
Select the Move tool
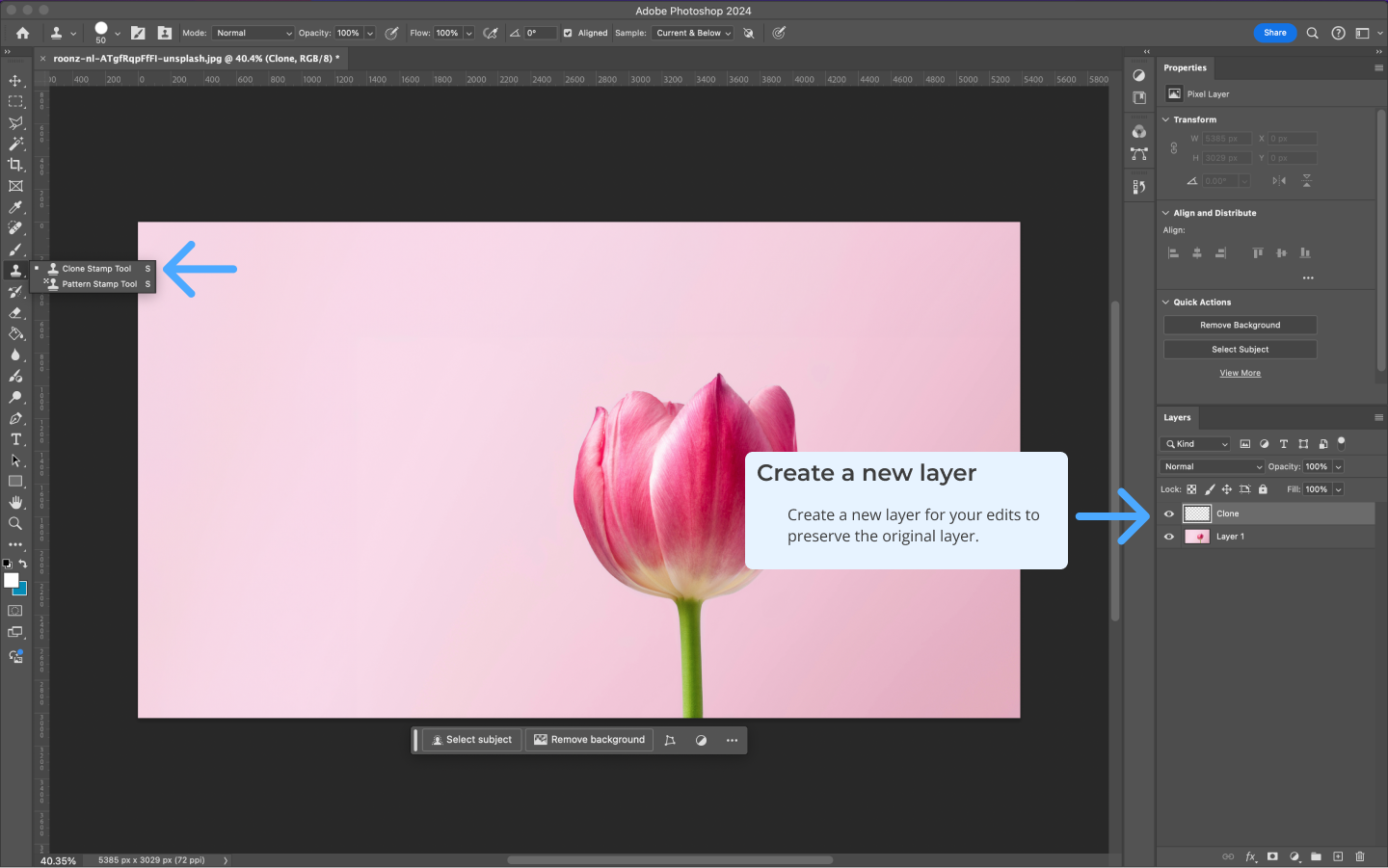click(x=15, y=81)
